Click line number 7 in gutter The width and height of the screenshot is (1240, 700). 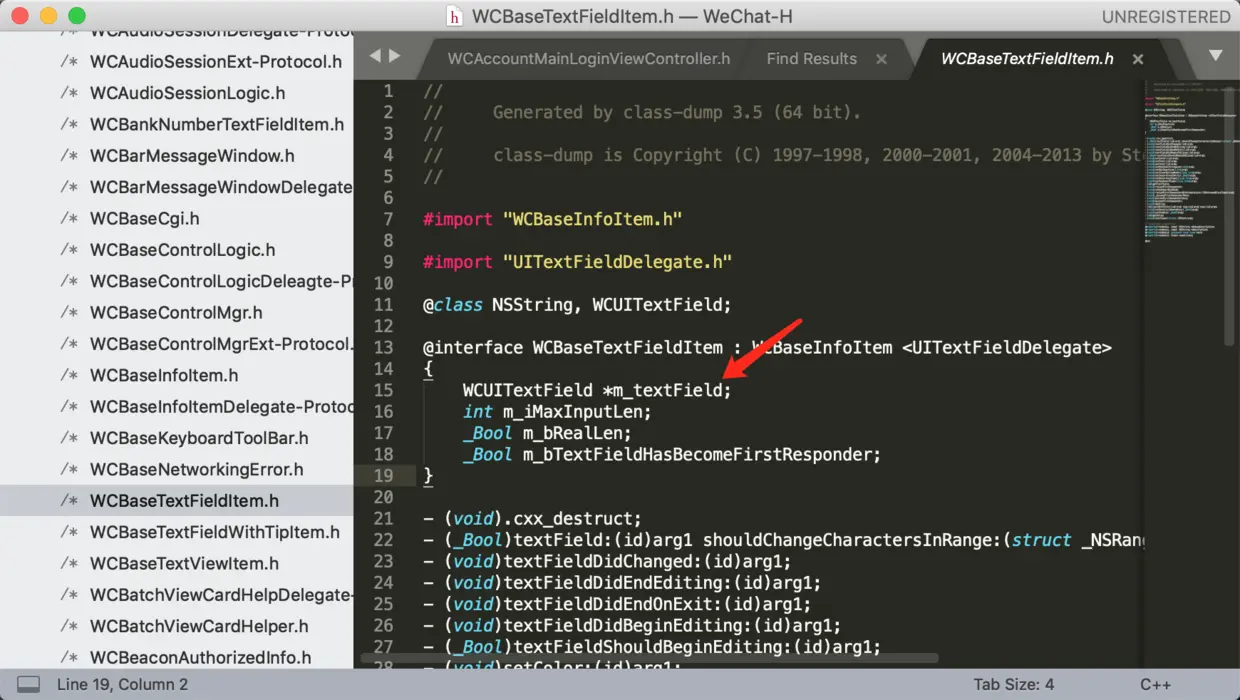pos(389,219)
